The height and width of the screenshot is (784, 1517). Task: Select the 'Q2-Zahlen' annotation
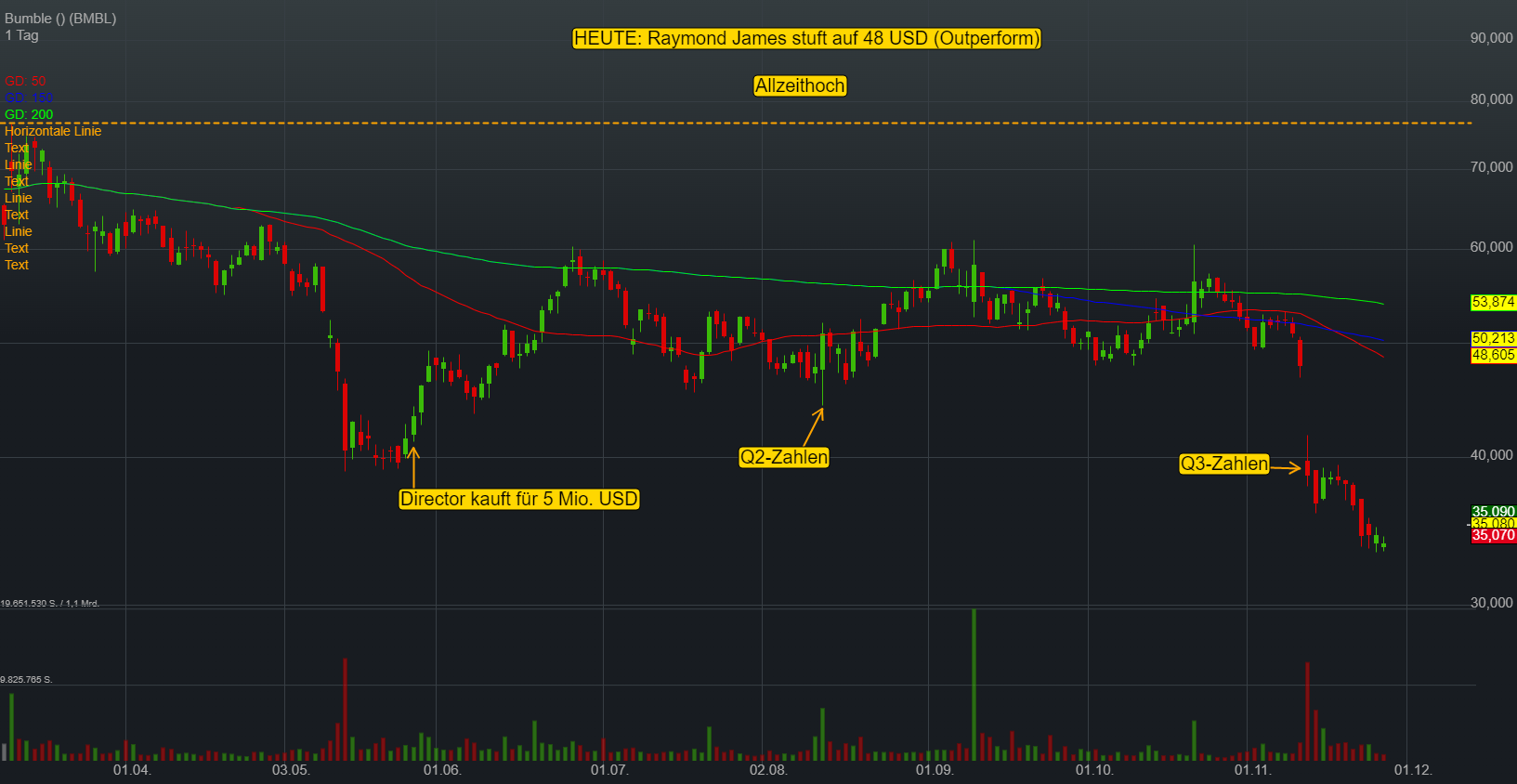click(x=784, y=457)
